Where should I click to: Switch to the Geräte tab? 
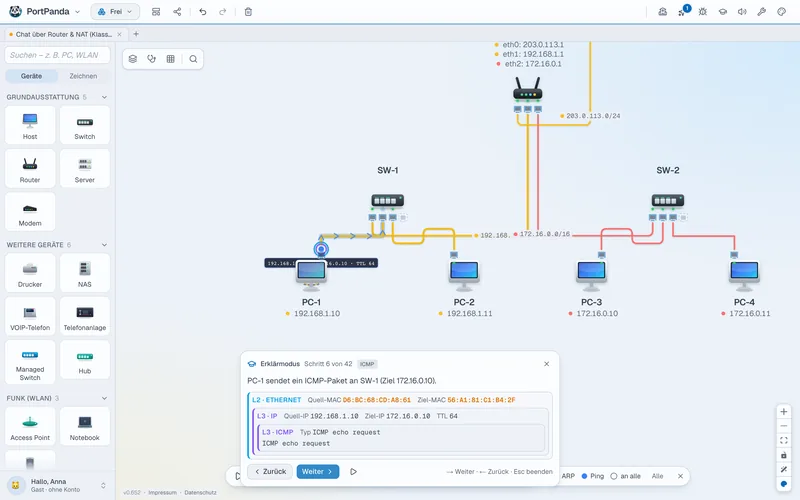31,76
